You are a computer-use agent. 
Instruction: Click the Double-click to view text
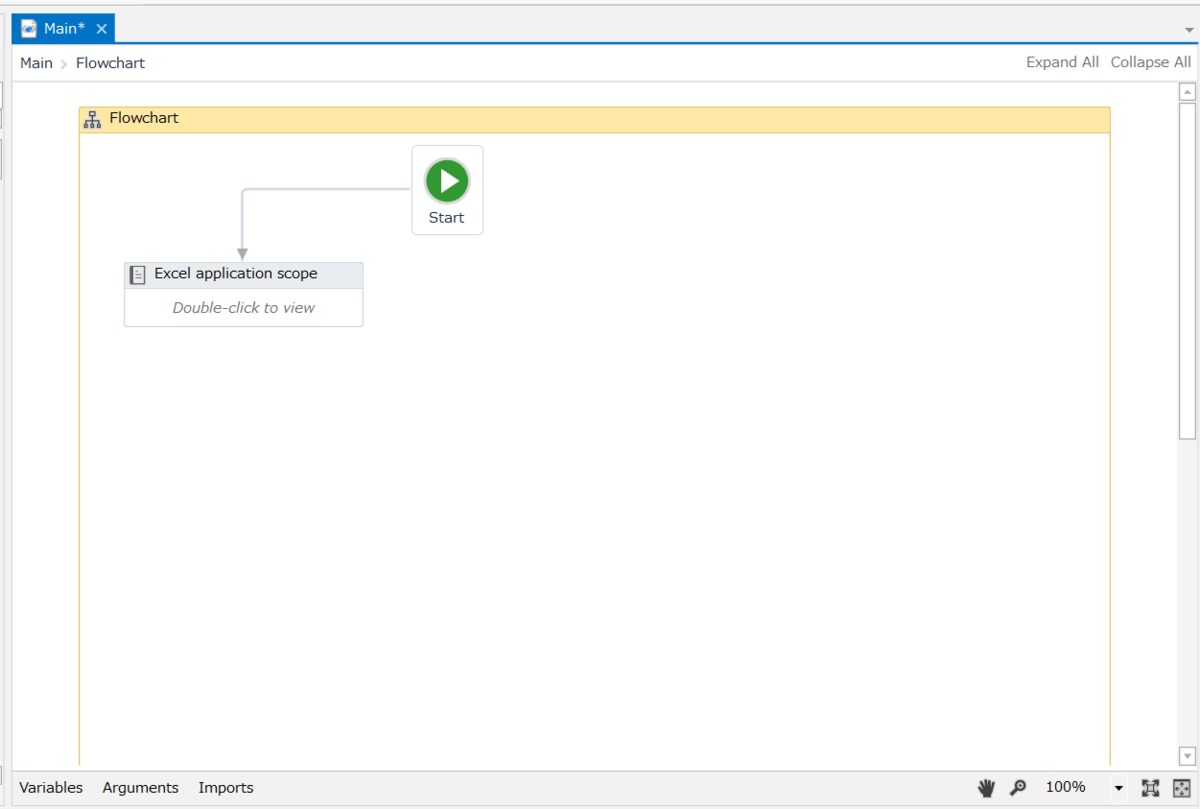coord(243,308)
